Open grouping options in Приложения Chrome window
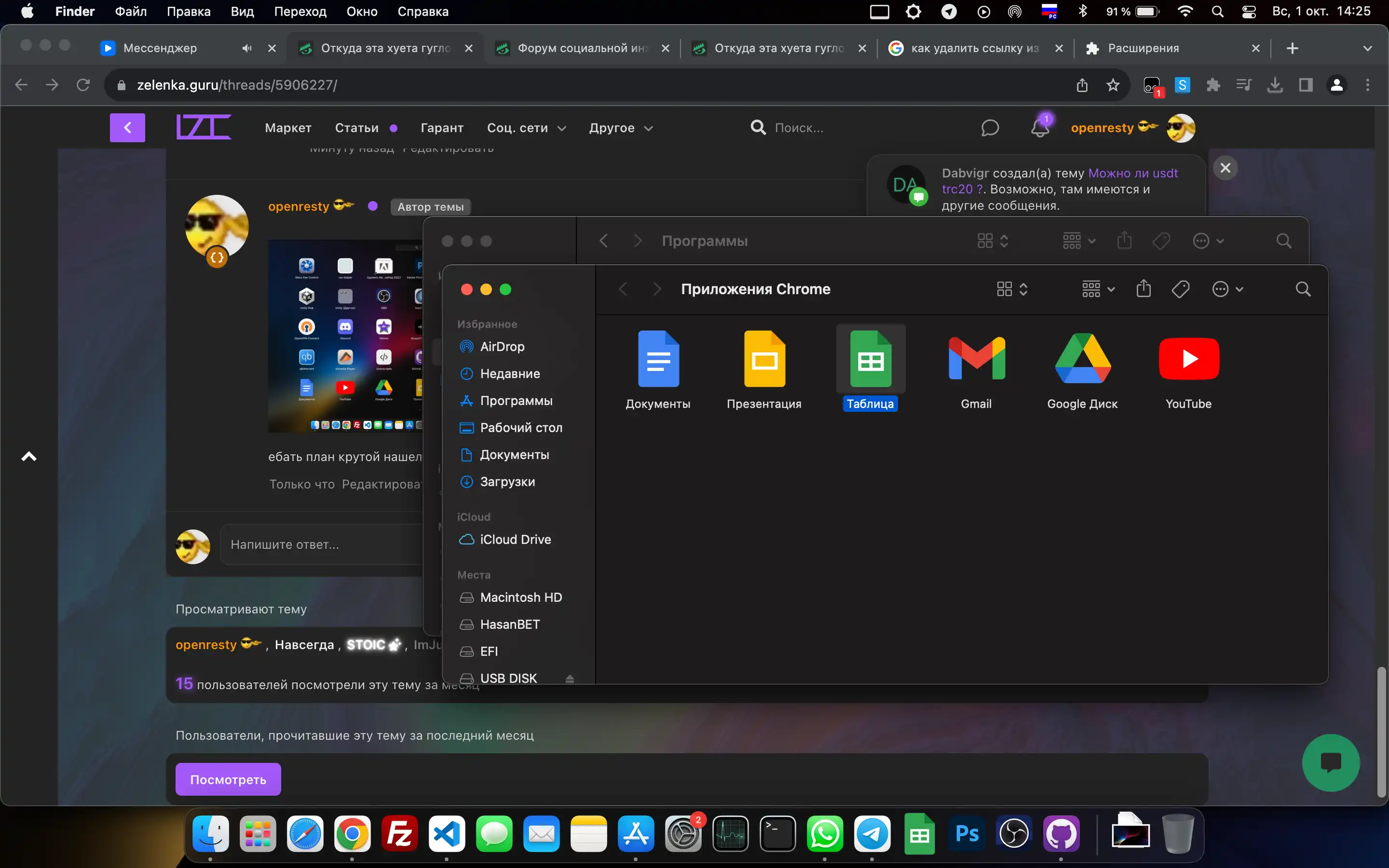This screenshot has height=868, width=1389. [x=1098, y=289]
